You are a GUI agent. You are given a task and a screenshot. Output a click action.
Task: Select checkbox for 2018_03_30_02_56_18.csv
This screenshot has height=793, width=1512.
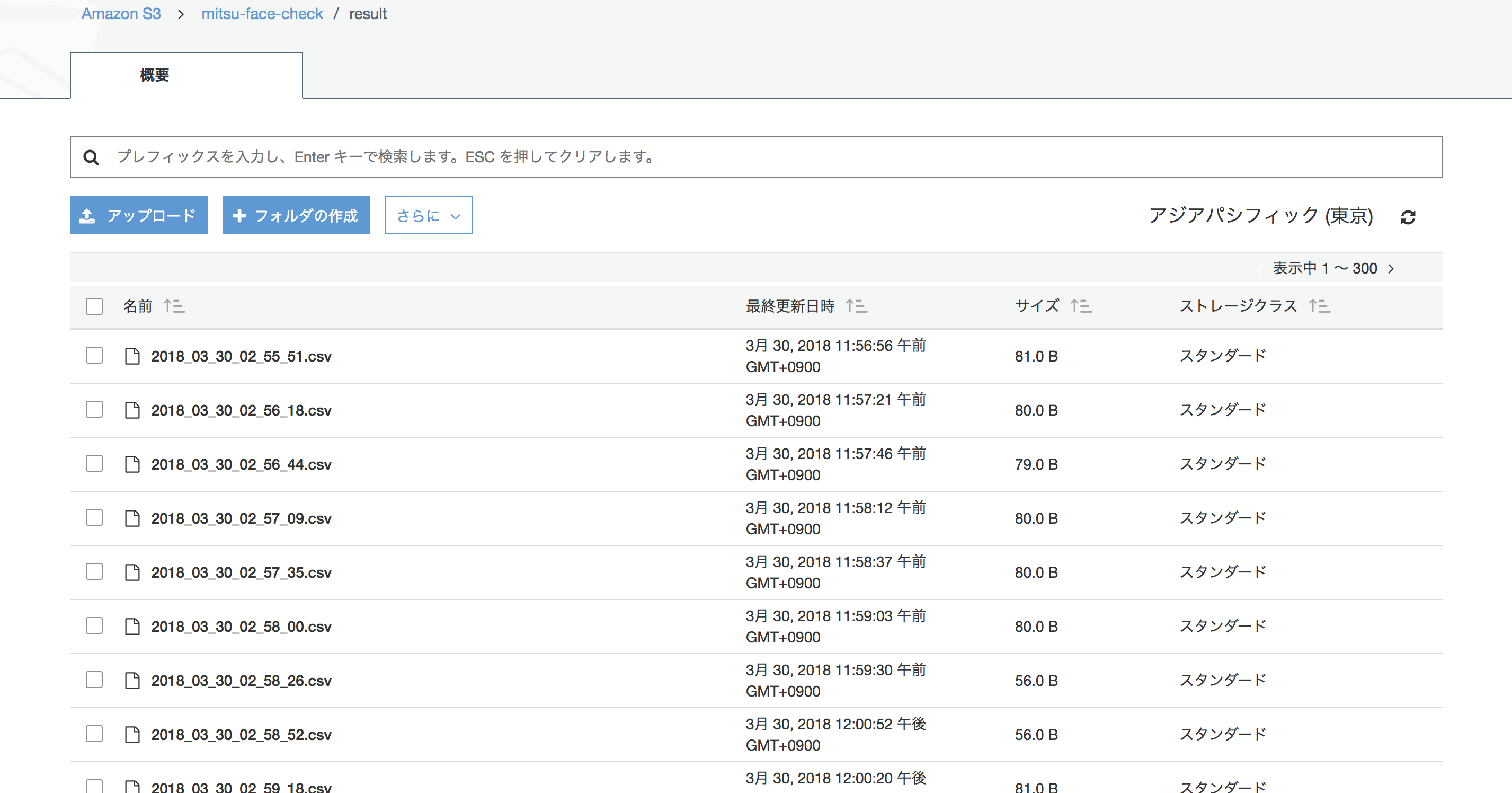click(x=94, y=409)
